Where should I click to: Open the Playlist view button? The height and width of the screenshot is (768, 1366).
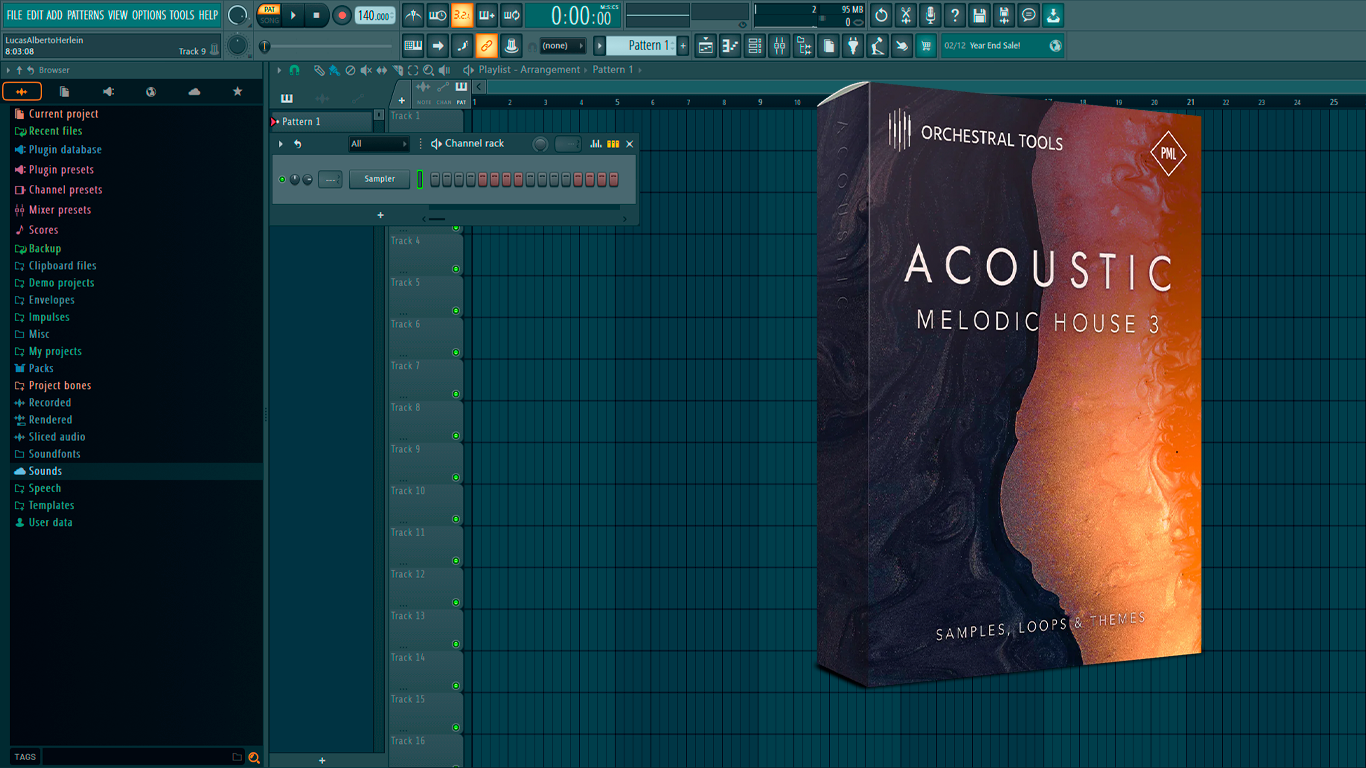pos(706,45)
